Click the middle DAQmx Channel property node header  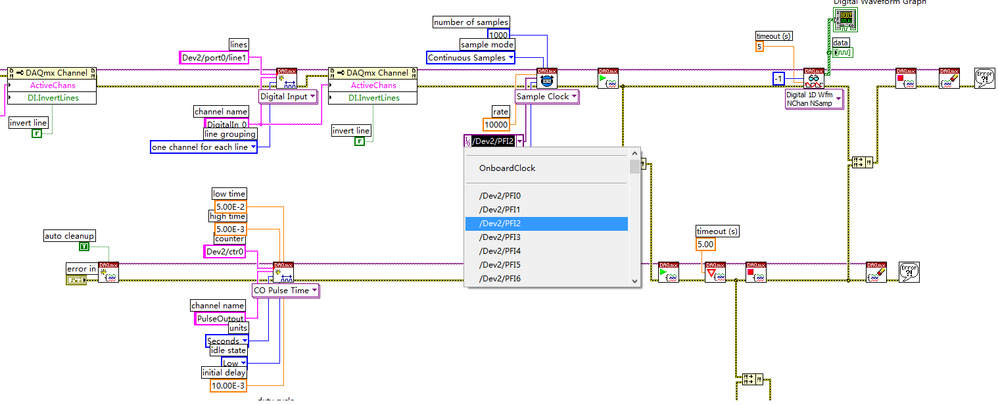[373, 72]
